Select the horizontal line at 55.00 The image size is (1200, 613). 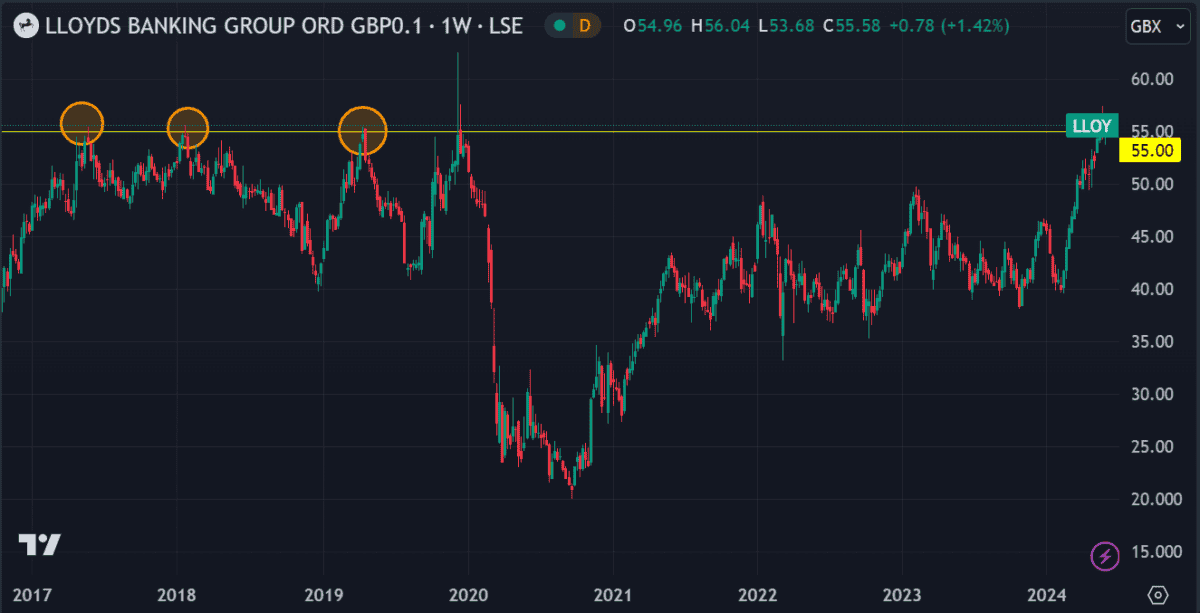(x=700, y=131)
